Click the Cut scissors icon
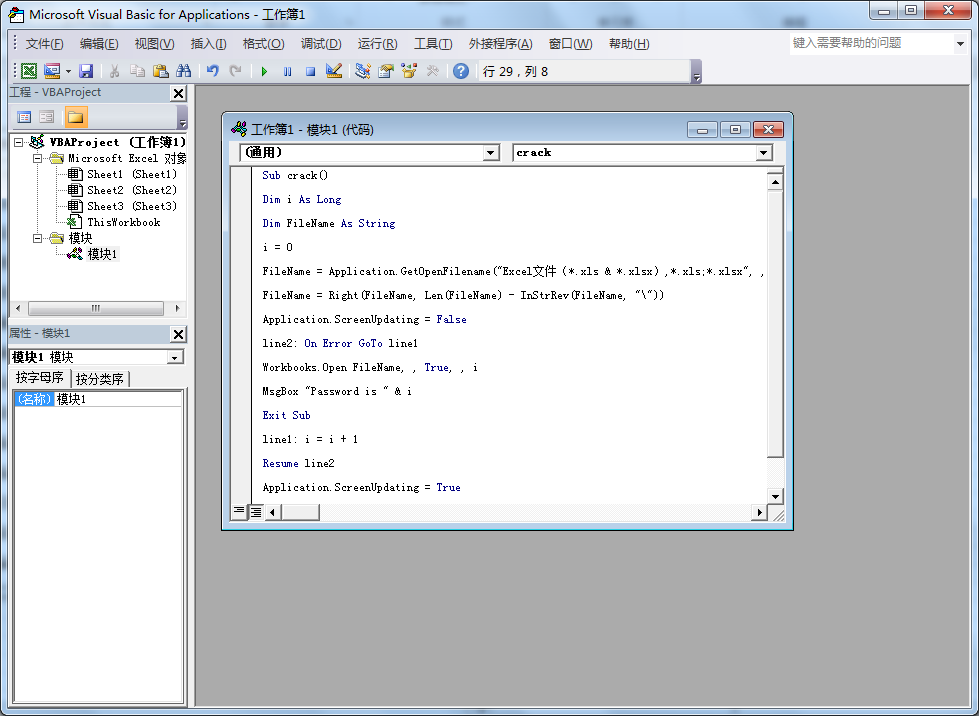This screenshot has width=979, height=716. click(x=114, y=71)
